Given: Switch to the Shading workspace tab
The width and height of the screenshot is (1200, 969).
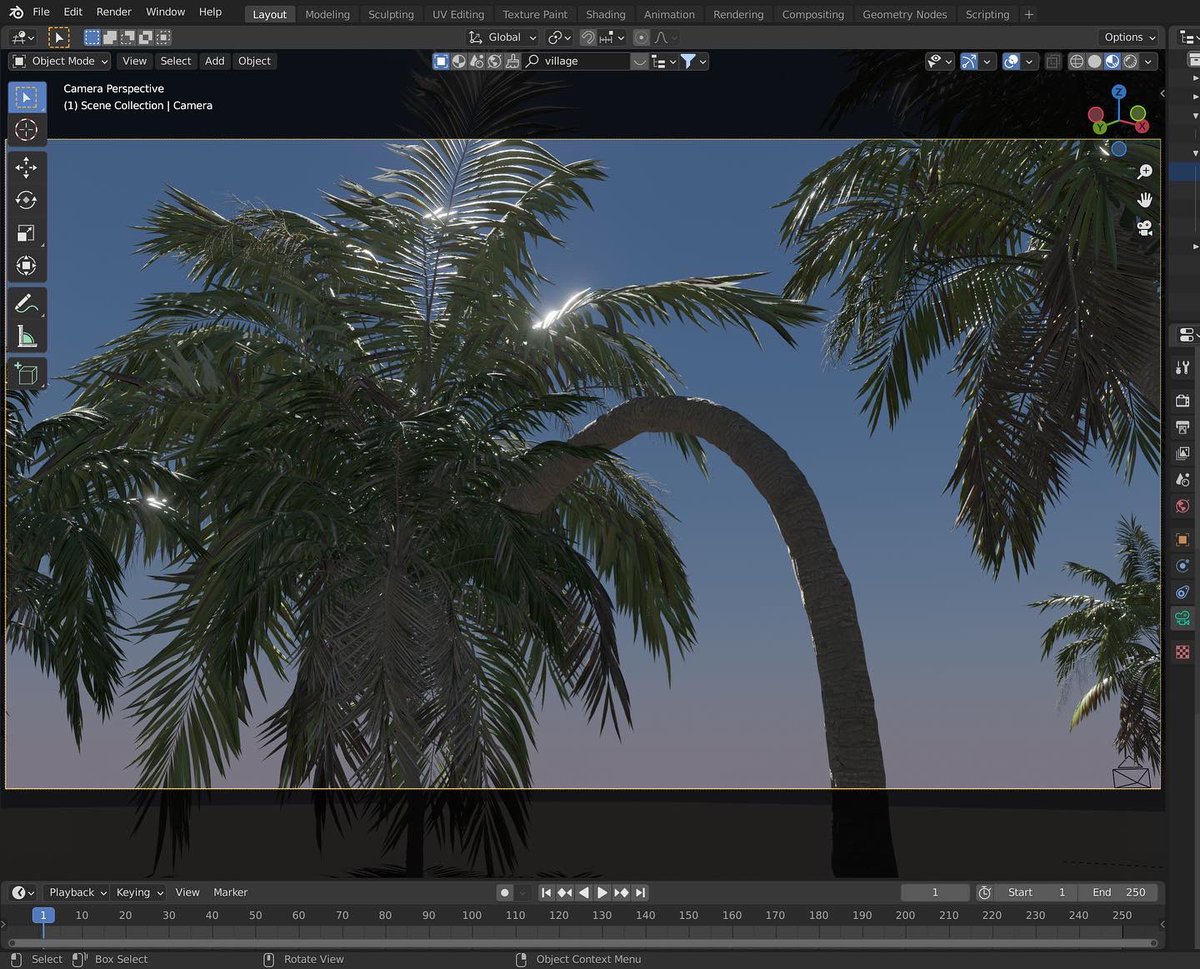Looking at the screenshot, I should pyautogui.click(x=605, y=14).
